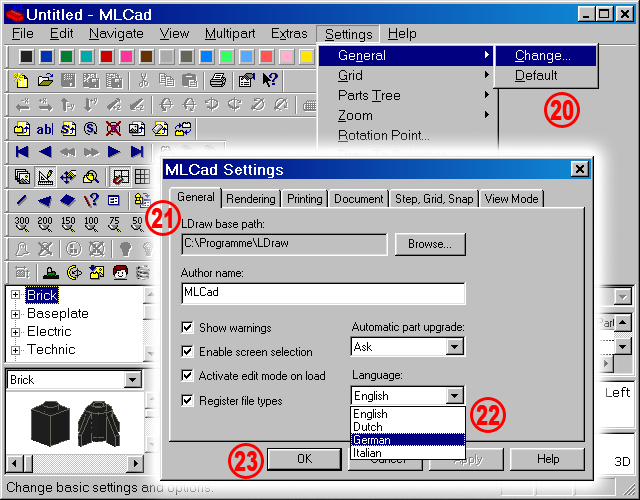This screenshot has width=640, height=500.
Task: Click the New file toolbar icon
Action: [x=21, y=80]
